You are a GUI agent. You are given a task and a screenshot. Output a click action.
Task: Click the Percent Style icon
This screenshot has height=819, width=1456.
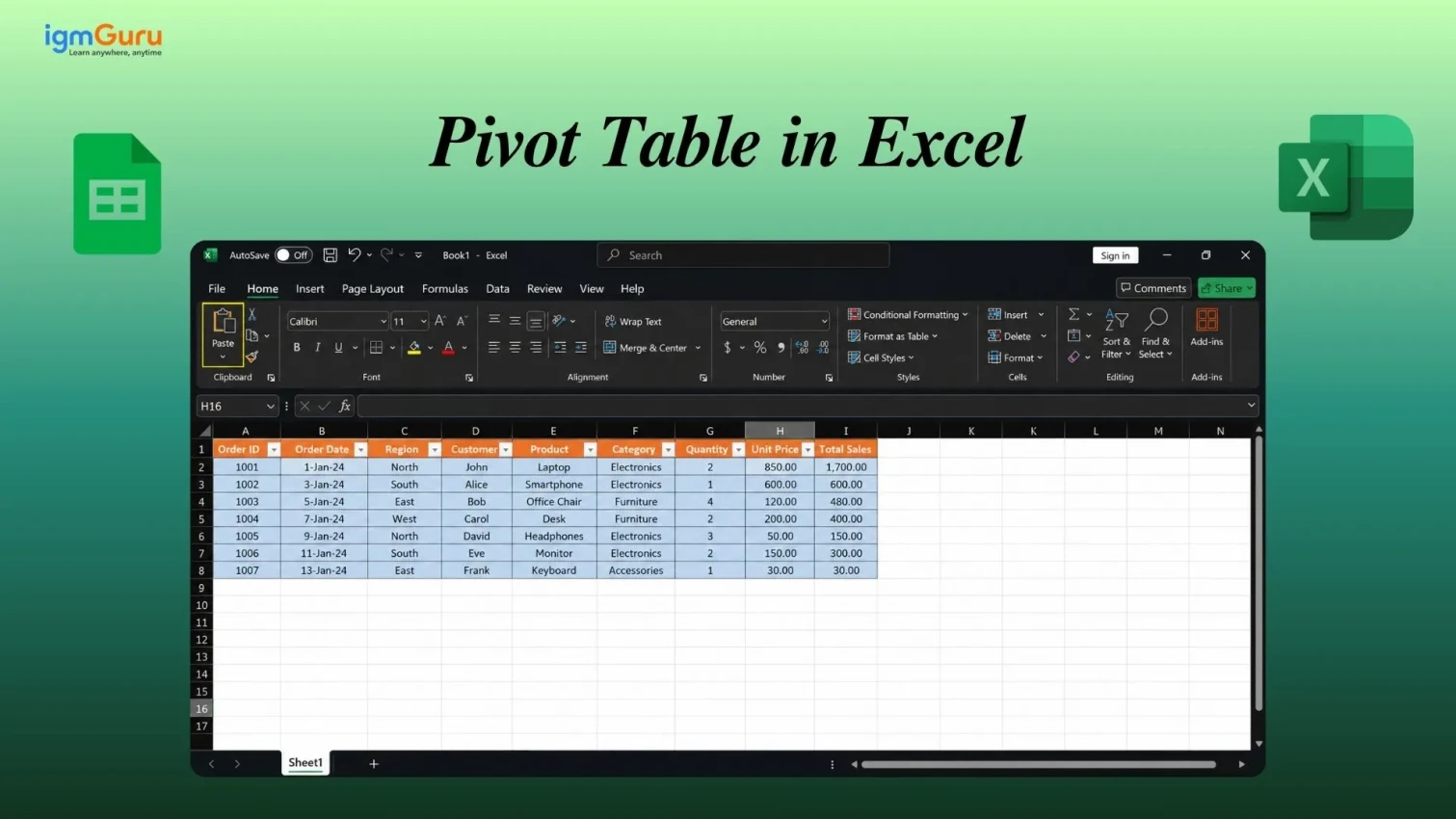(760, 348)
